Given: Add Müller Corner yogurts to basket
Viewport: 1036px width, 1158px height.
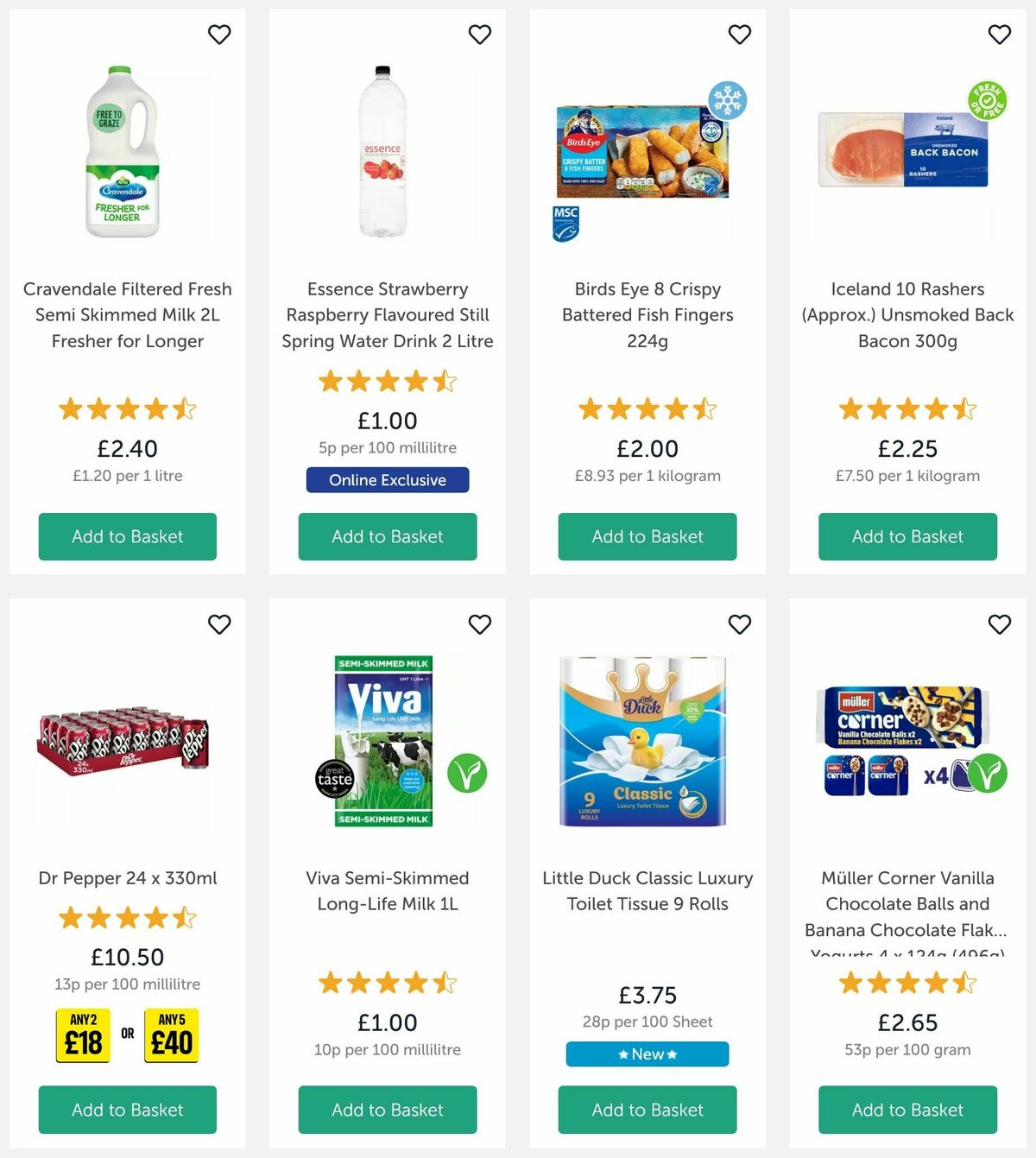Looking at the screenshot, I should click(x=906, y=1111).
